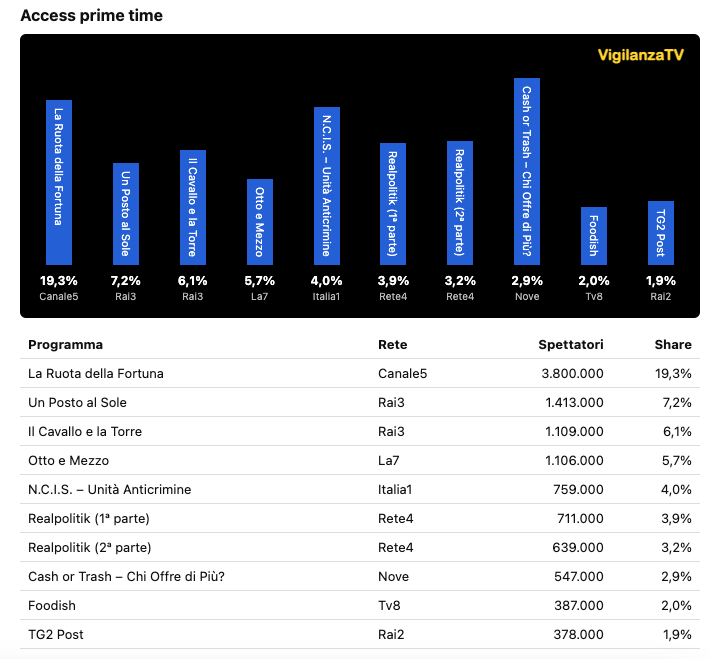
Task: Click the 759.000 spettatori value
Action: click(578, 490)
